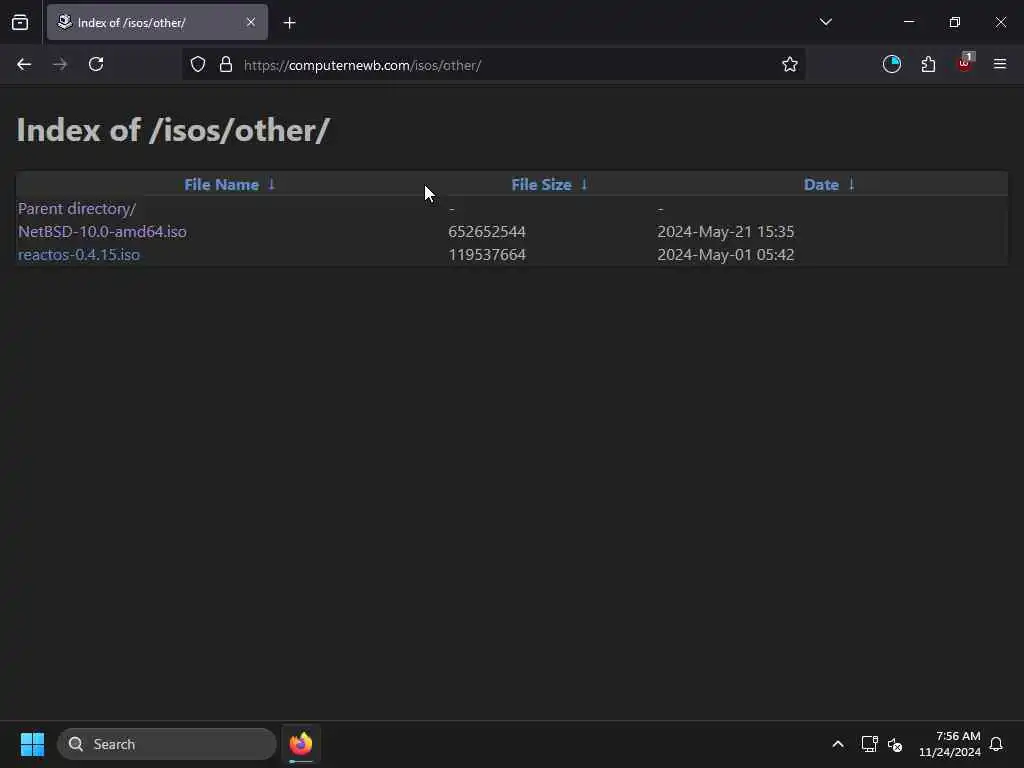
Task: Open the Firefox application menu
Action: tap(1000, 64)
